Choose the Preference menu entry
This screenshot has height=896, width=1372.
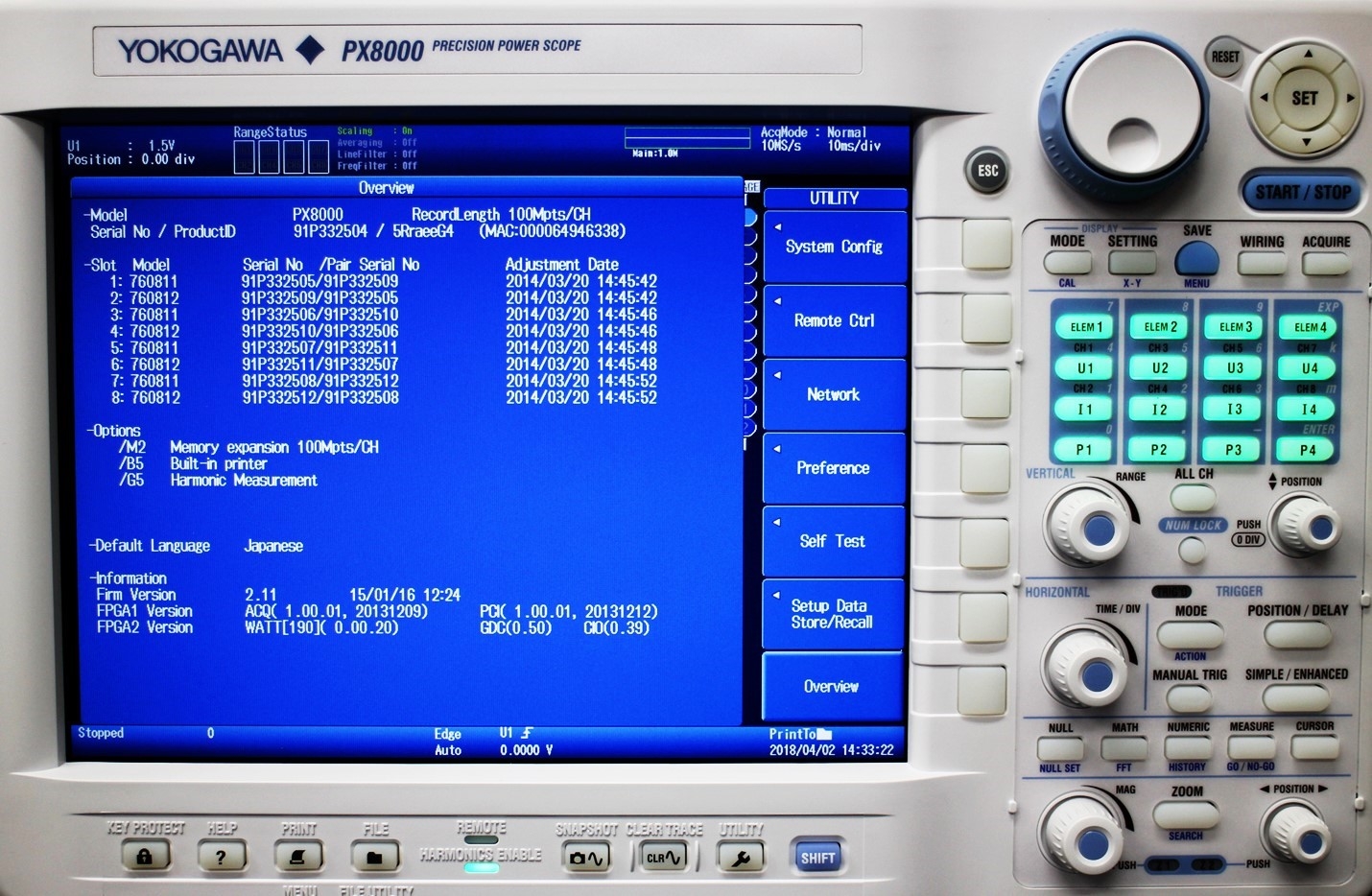(834, 468)
